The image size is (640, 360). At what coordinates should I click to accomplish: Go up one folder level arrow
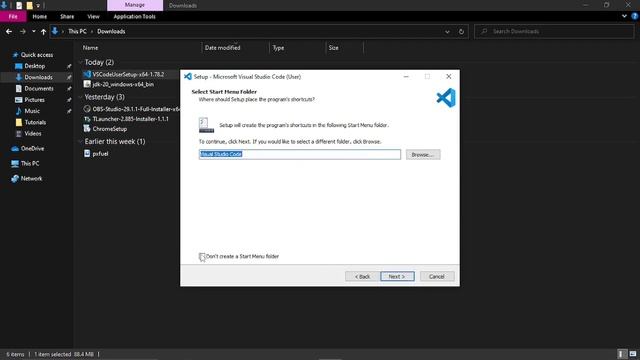click(x=43, y=31)
